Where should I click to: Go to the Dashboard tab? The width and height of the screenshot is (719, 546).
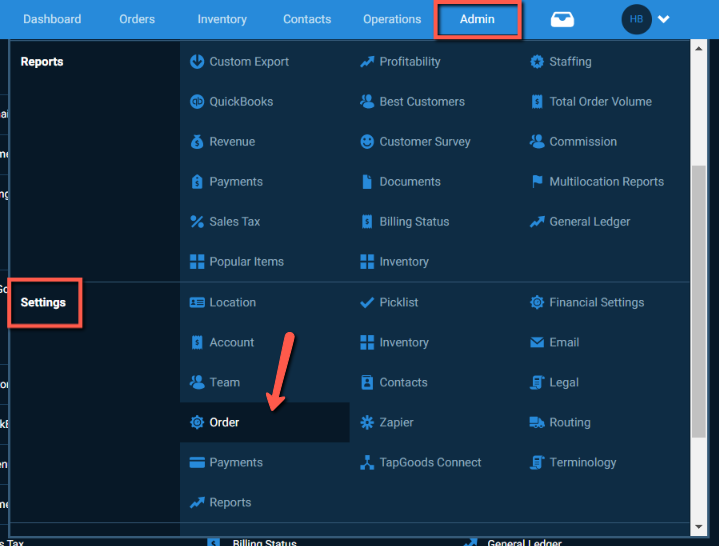tap(52, 19)
